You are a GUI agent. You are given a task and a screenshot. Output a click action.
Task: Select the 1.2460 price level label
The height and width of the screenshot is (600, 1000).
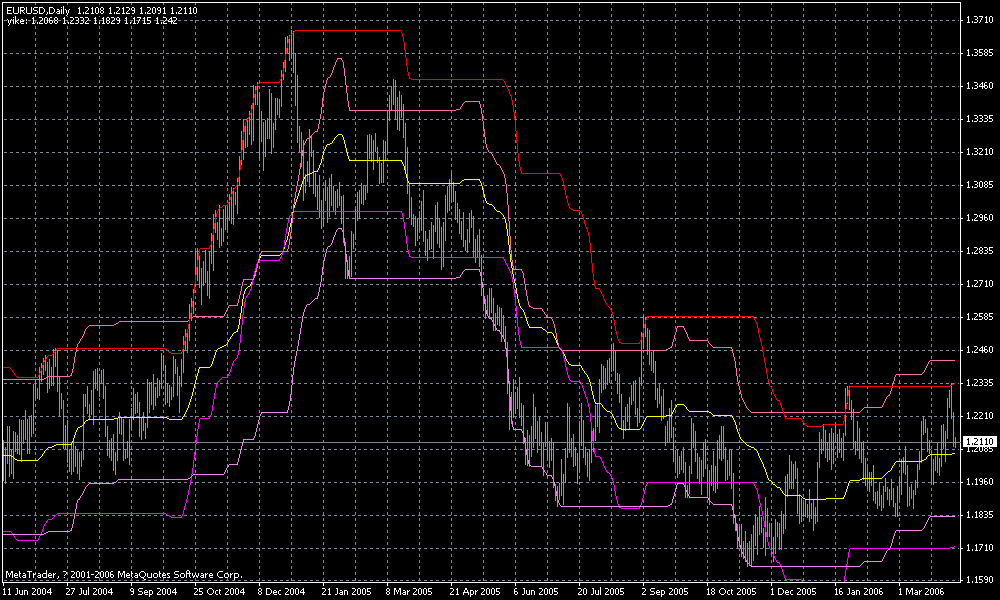980,350
